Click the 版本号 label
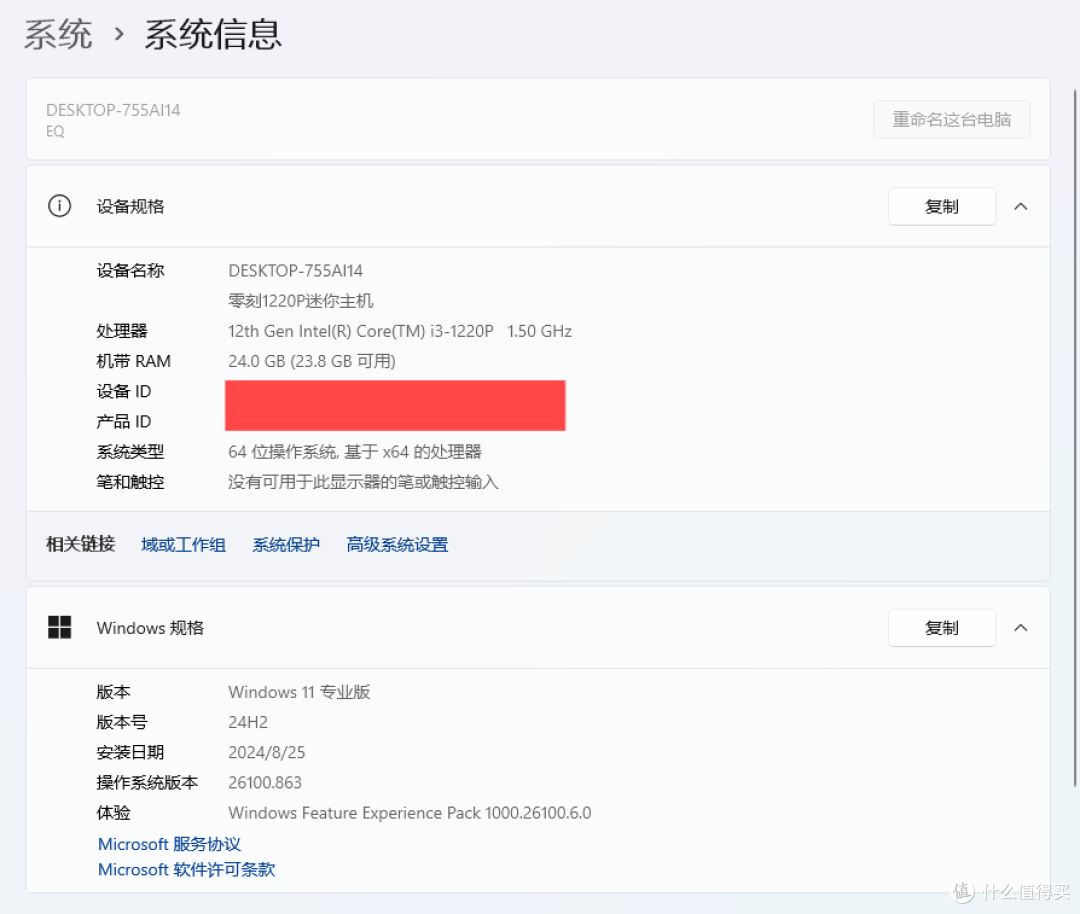 pos(122,722)
